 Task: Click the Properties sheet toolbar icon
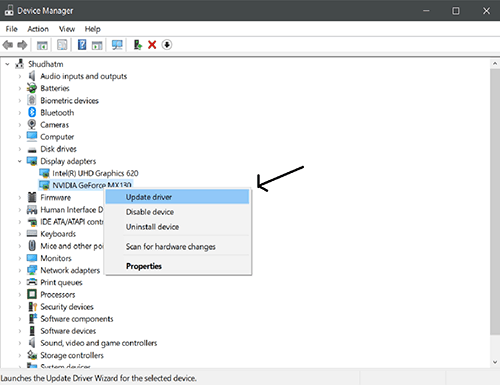tap(62, 45)
